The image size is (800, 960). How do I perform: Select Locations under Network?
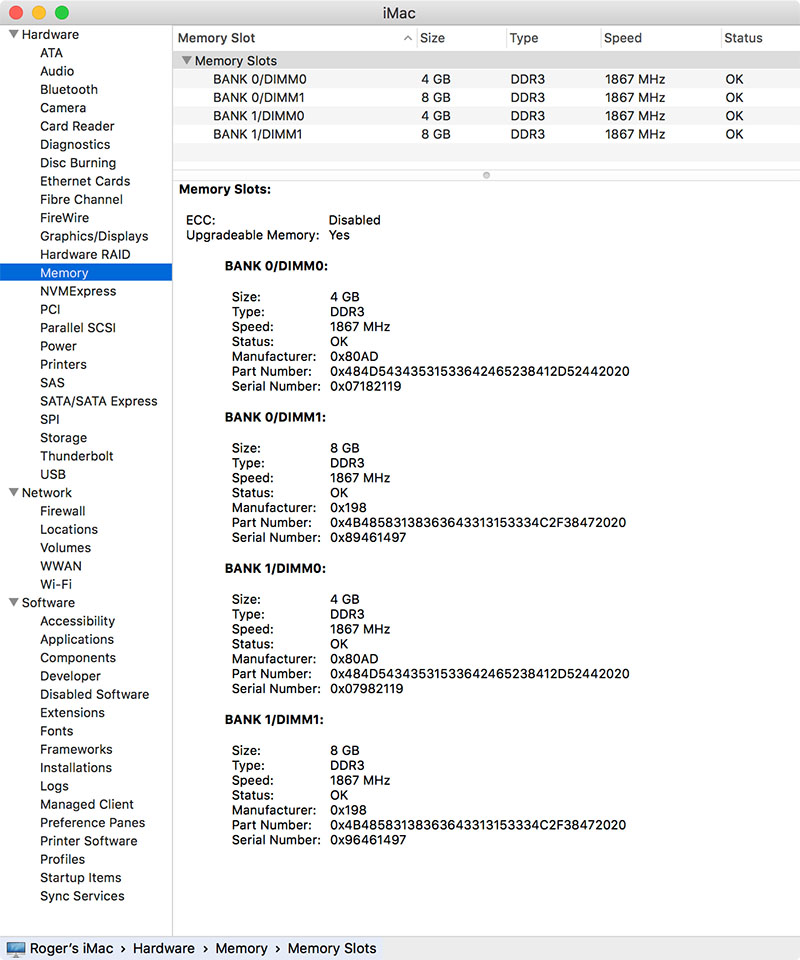69,530
